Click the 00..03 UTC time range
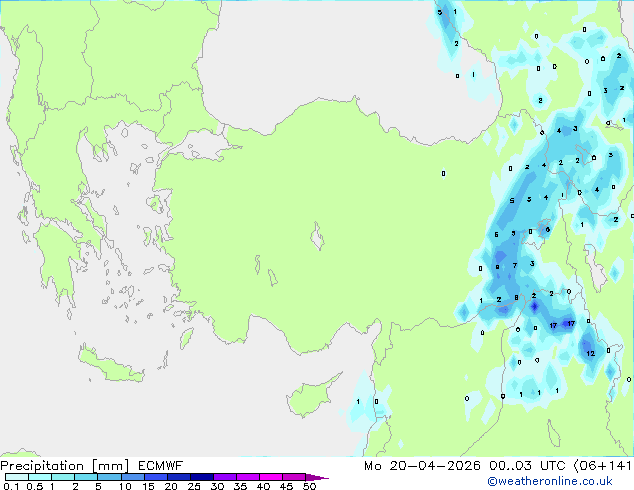The image size is (634, 490). tap(526, 466)
